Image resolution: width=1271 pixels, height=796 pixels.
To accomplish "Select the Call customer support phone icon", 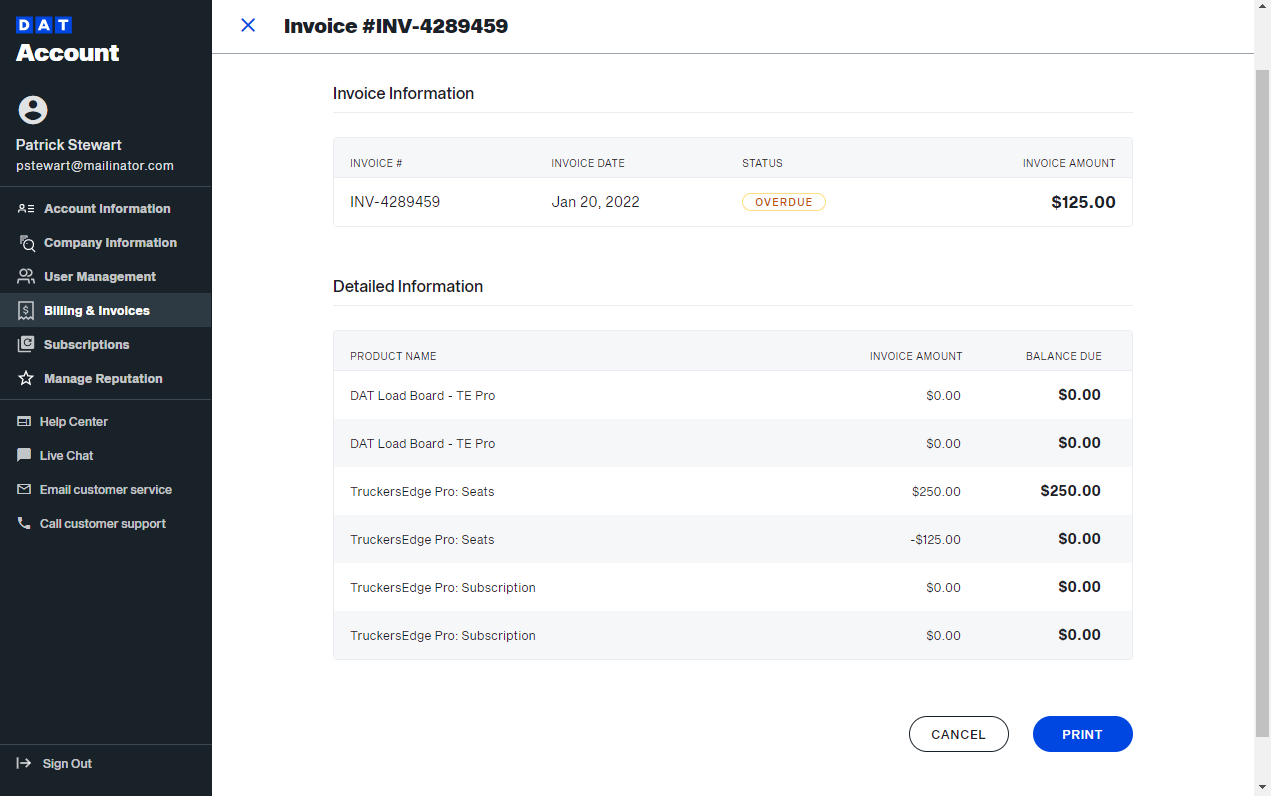I will [x=24, y=523].
